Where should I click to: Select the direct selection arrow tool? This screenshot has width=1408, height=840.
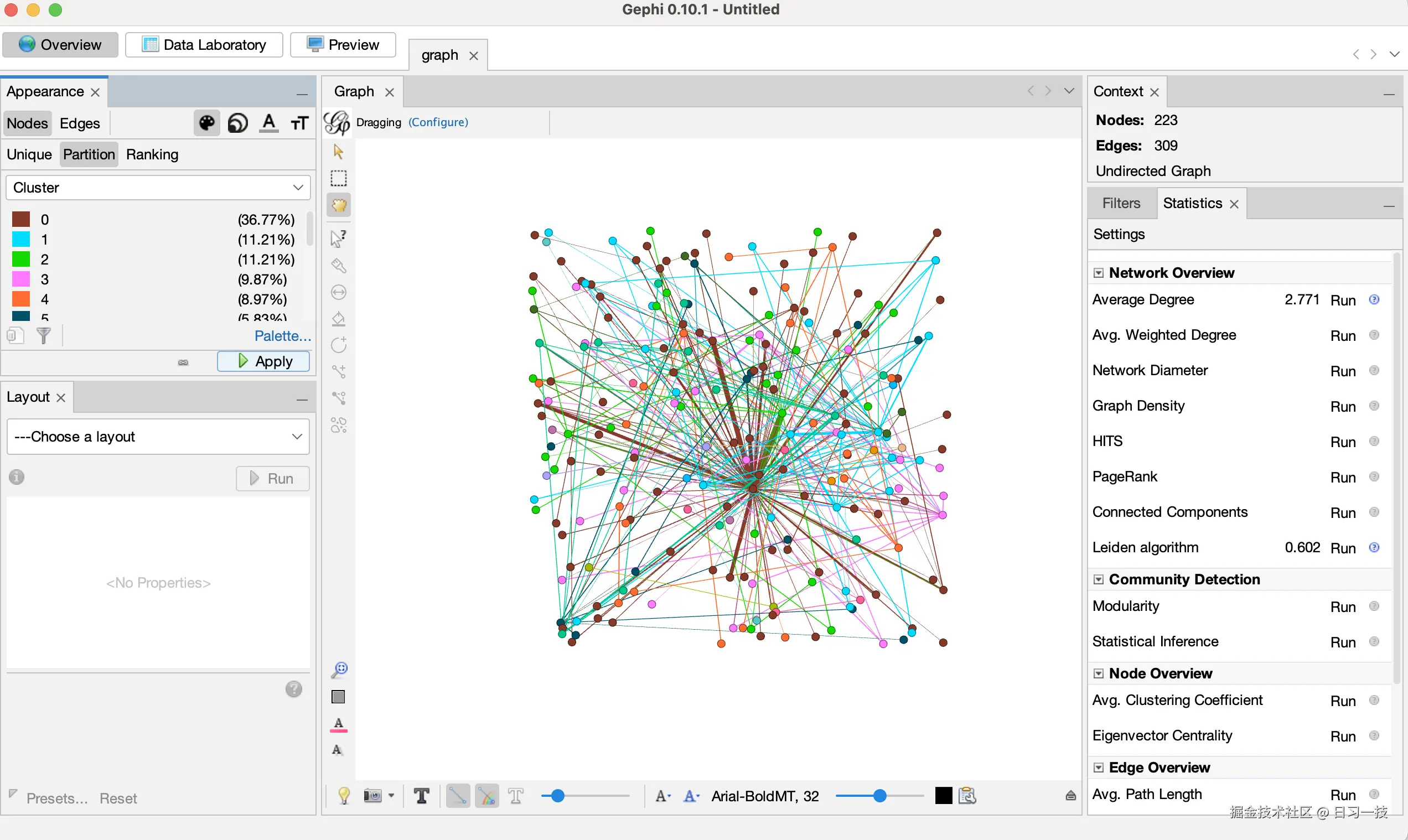[339, 152]
